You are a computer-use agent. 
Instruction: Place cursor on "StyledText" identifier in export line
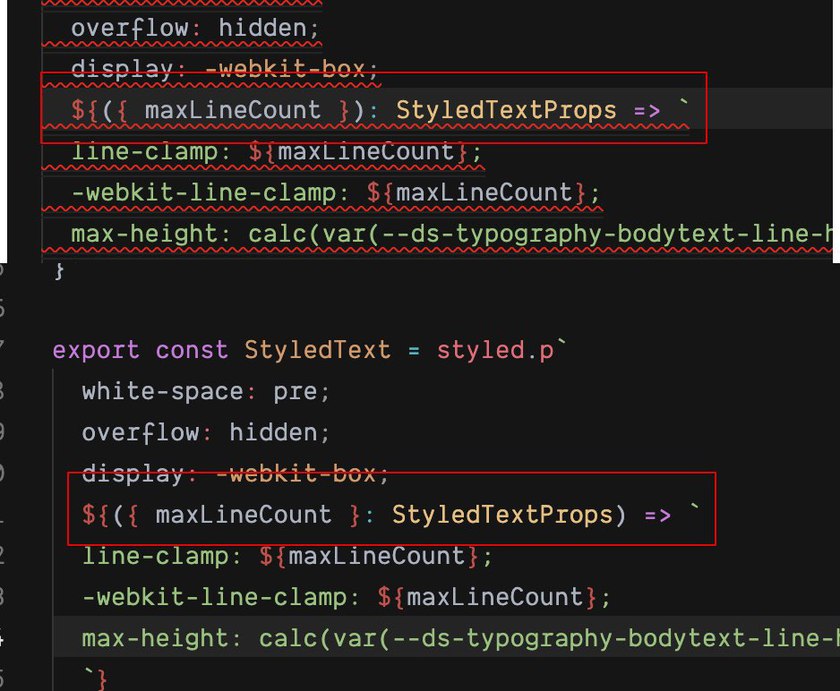tap(317, 350)
